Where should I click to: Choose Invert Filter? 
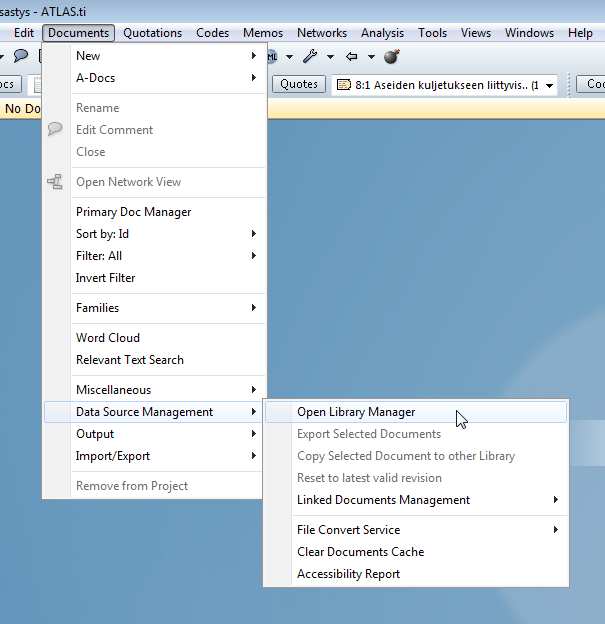click(154, 278)
